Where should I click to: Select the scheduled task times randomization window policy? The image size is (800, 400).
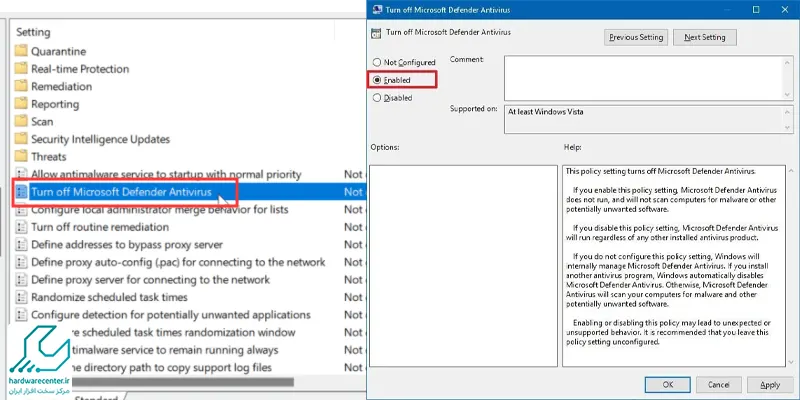click(x=184, y=332)
